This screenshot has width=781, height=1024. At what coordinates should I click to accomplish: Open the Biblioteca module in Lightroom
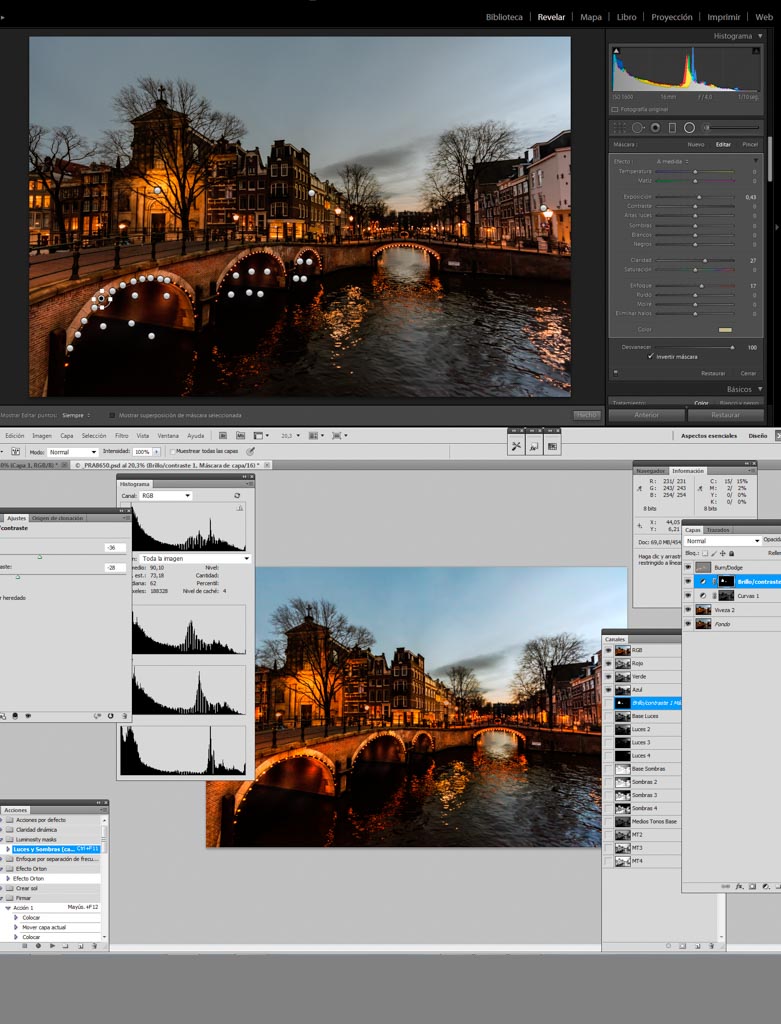[x=504, y=17]
